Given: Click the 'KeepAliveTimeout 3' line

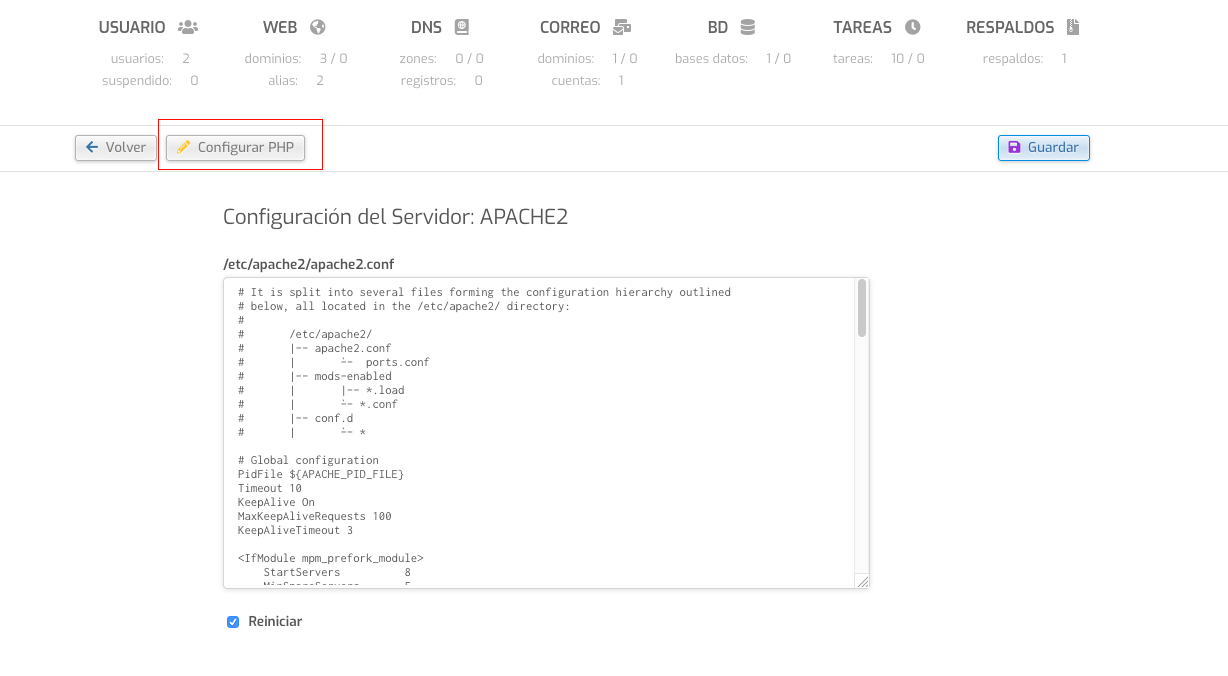Looking at the screenshot, I should tap(295, 530).
